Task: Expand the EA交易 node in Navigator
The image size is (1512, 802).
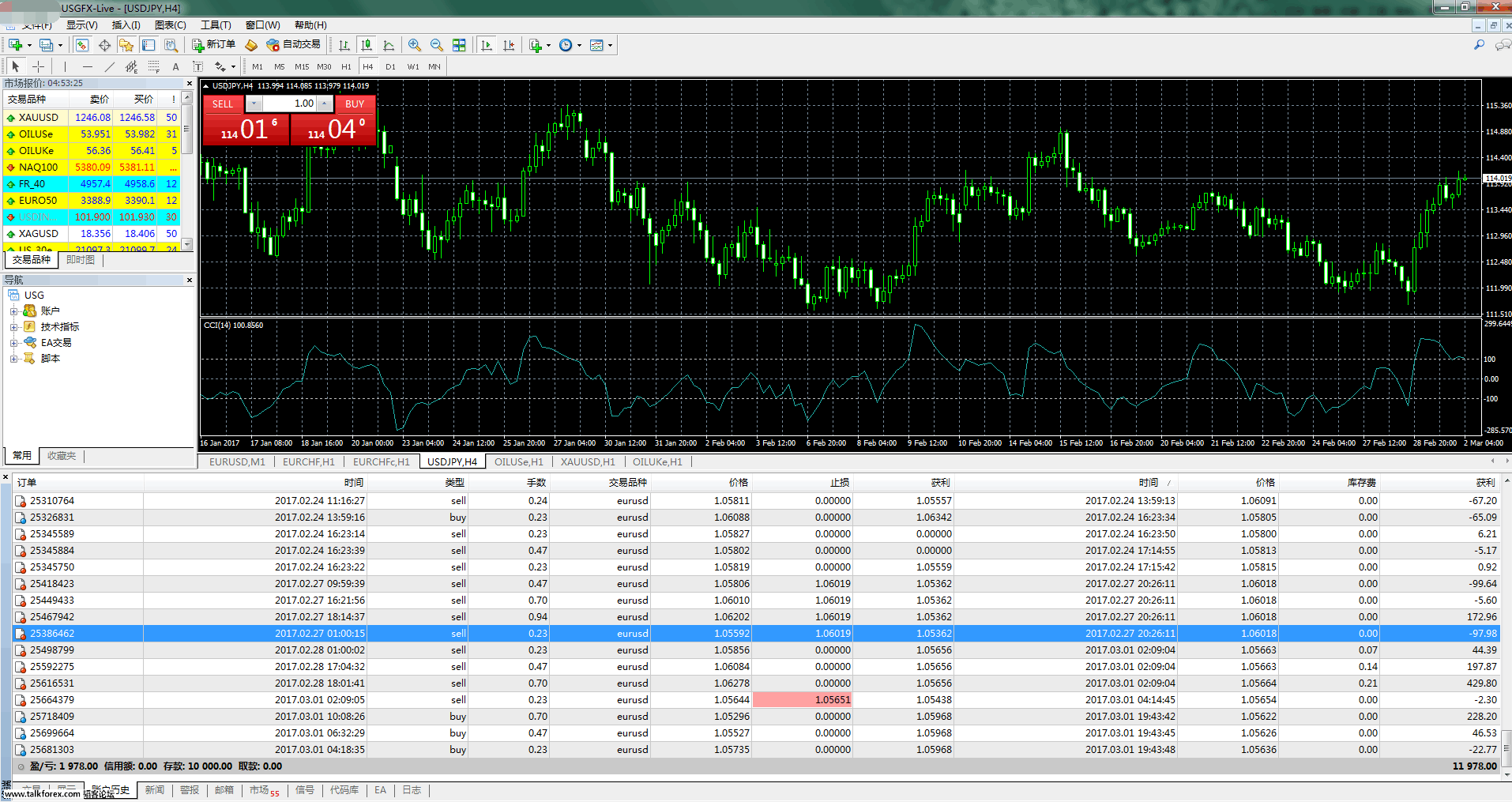Action: 13,343
